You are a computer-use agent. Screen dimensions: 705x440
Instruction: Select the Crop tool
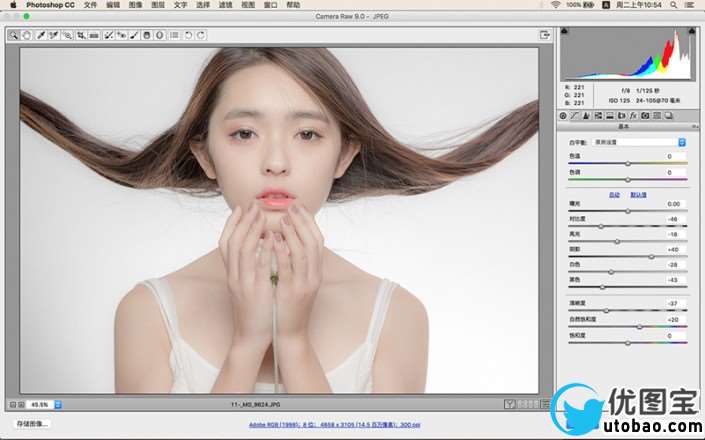[x=81, y=35]
